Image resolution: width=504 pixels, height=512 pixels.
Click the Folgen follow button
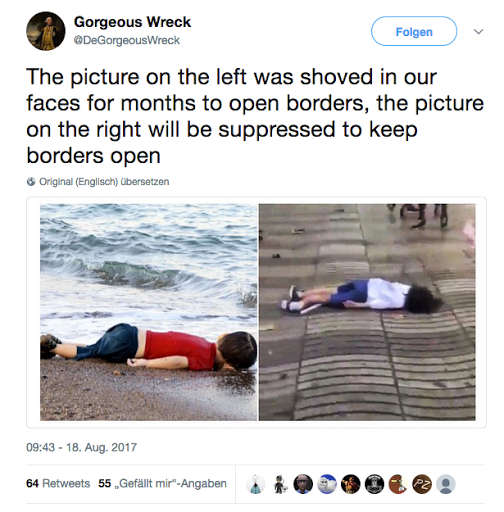[x=414, y=31]
